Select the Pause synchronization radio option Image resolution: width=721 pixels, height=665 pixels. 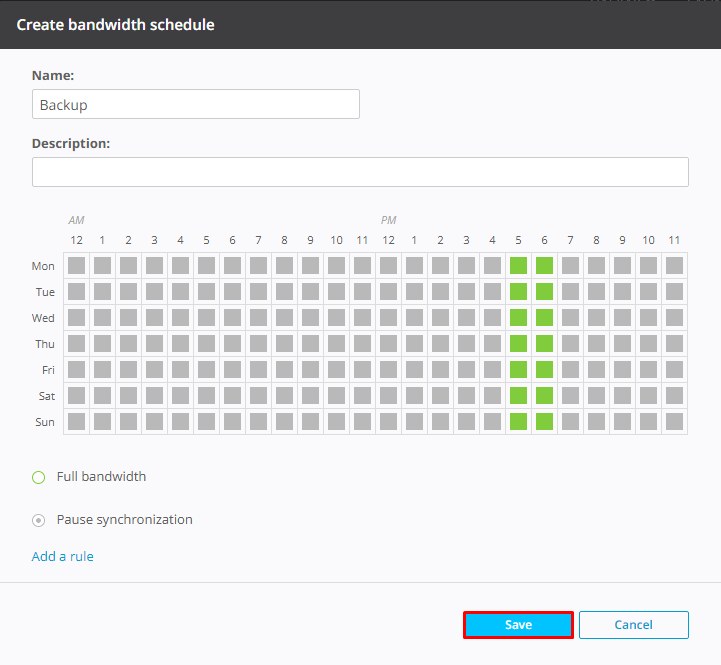click(39, 520)
